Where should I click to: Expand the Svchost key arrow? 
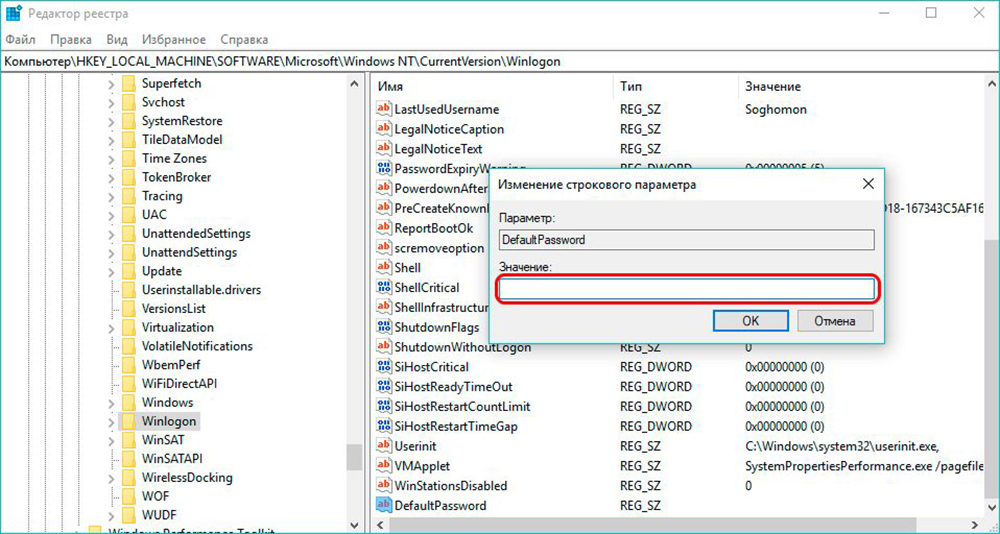(x=109, y=102)
